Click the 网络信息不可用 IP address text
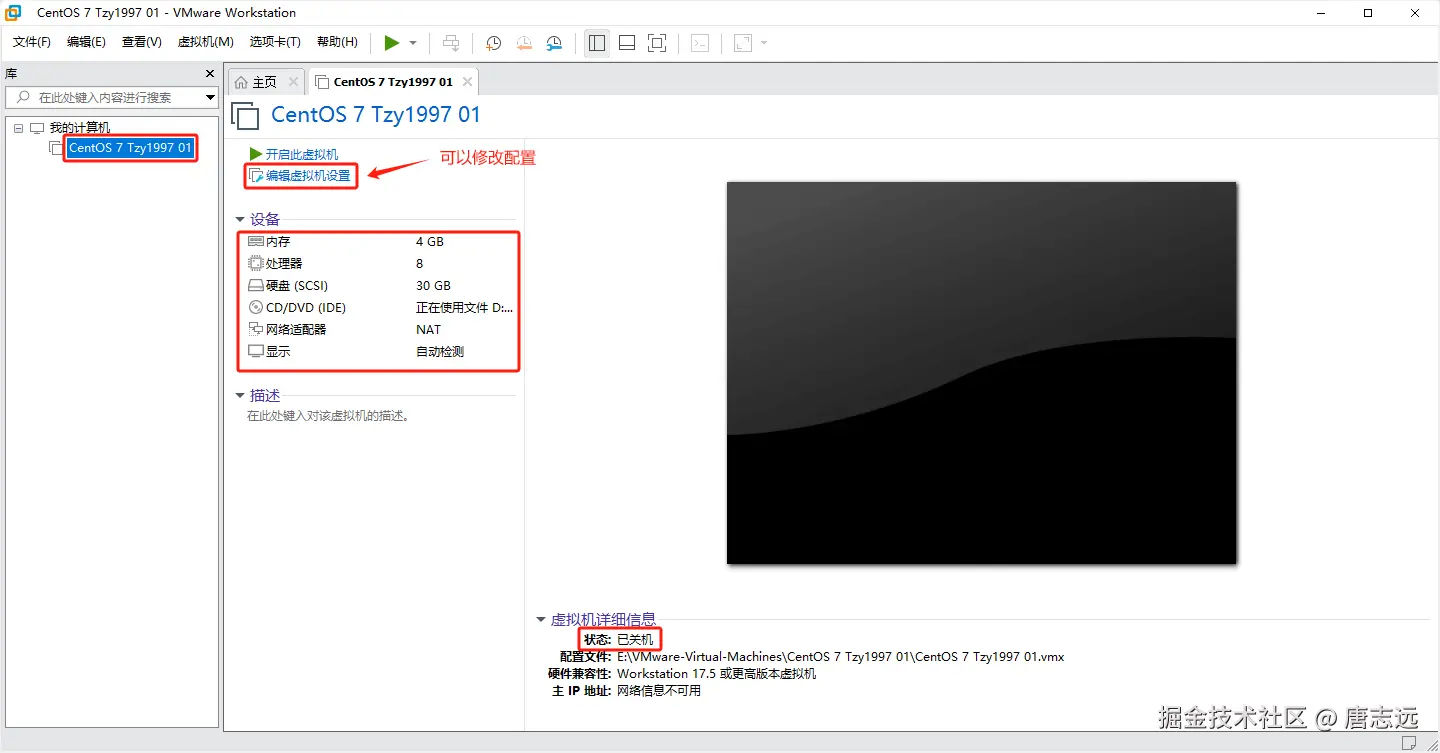The image size is (1440, 753). coord(659,691)
